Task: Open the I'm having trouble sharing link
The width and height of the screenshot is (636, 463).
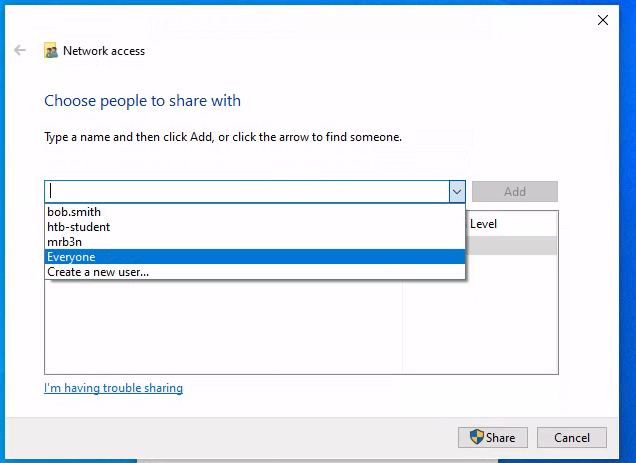Action: (113, 388)
